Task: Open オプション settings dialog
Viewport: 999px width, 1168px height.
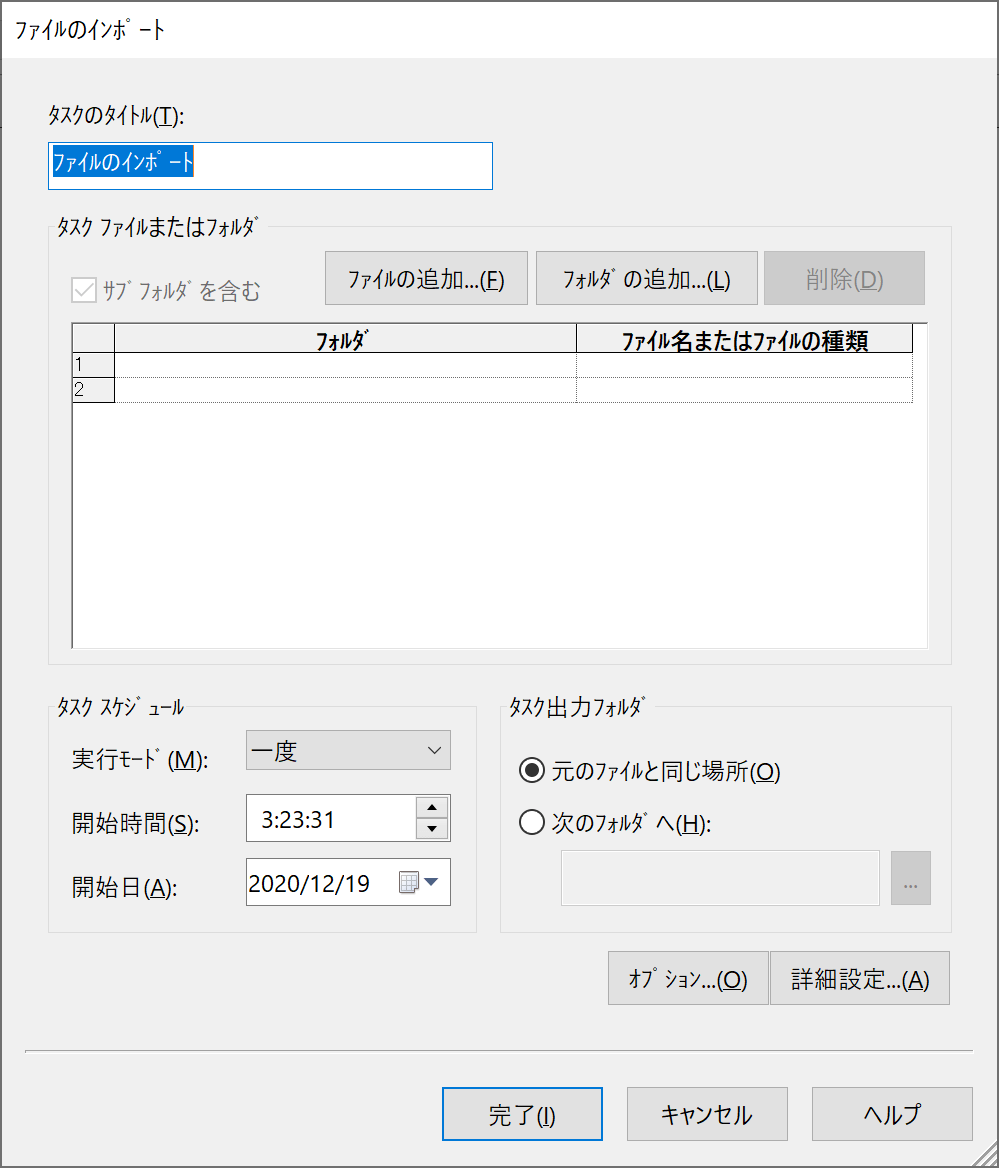Action: (x=688, y=979)
